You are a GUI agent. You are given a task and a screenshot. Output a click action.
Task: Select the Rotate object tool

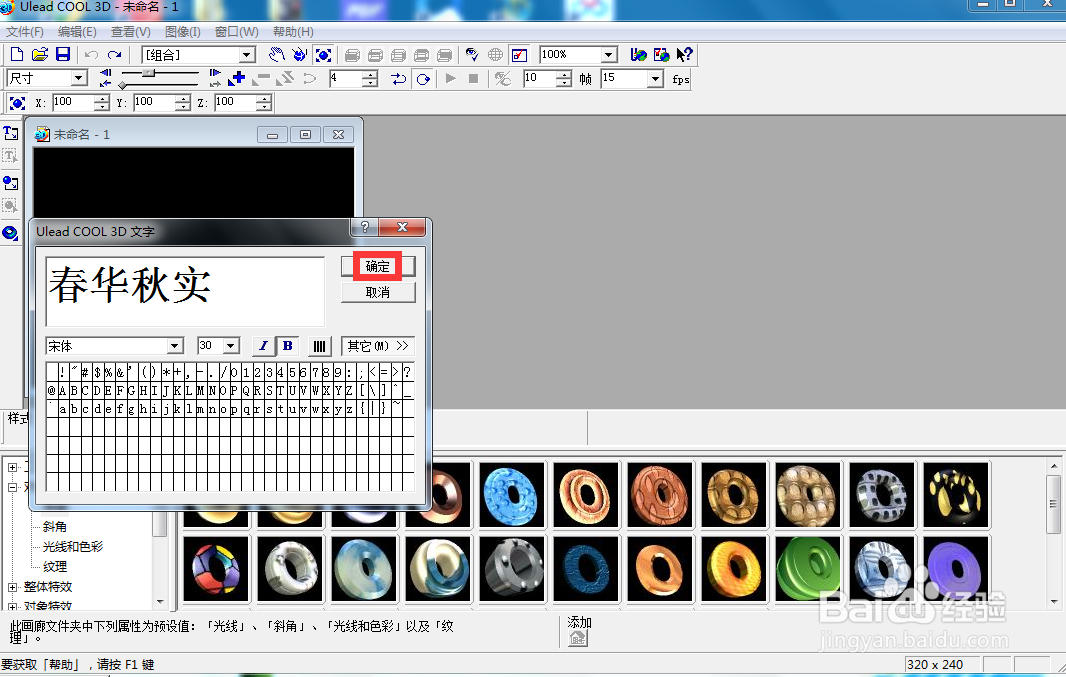[x=299, y=54]
